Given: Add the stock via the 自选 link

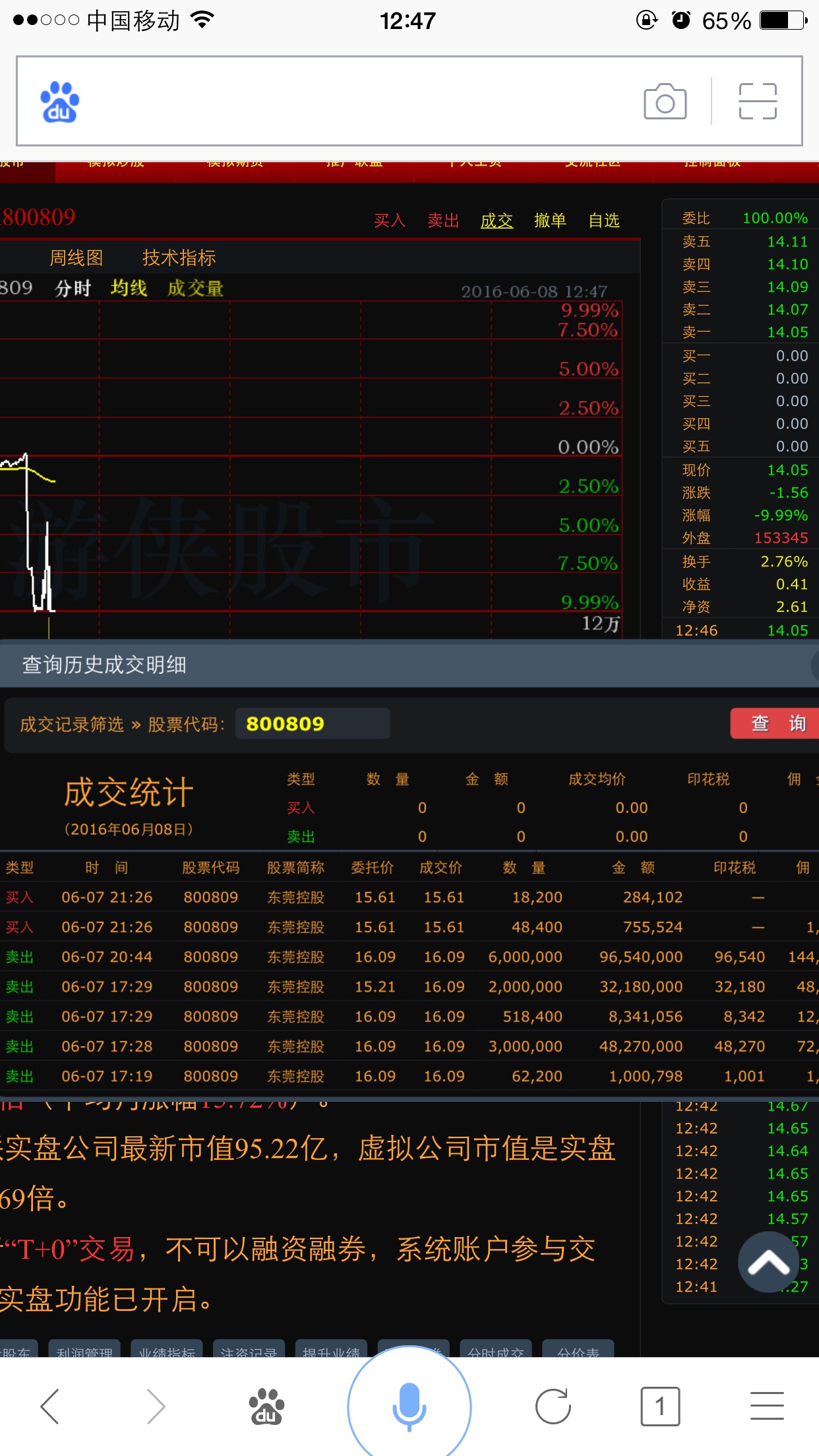Looking at the screenshot, I should (604, 220).
